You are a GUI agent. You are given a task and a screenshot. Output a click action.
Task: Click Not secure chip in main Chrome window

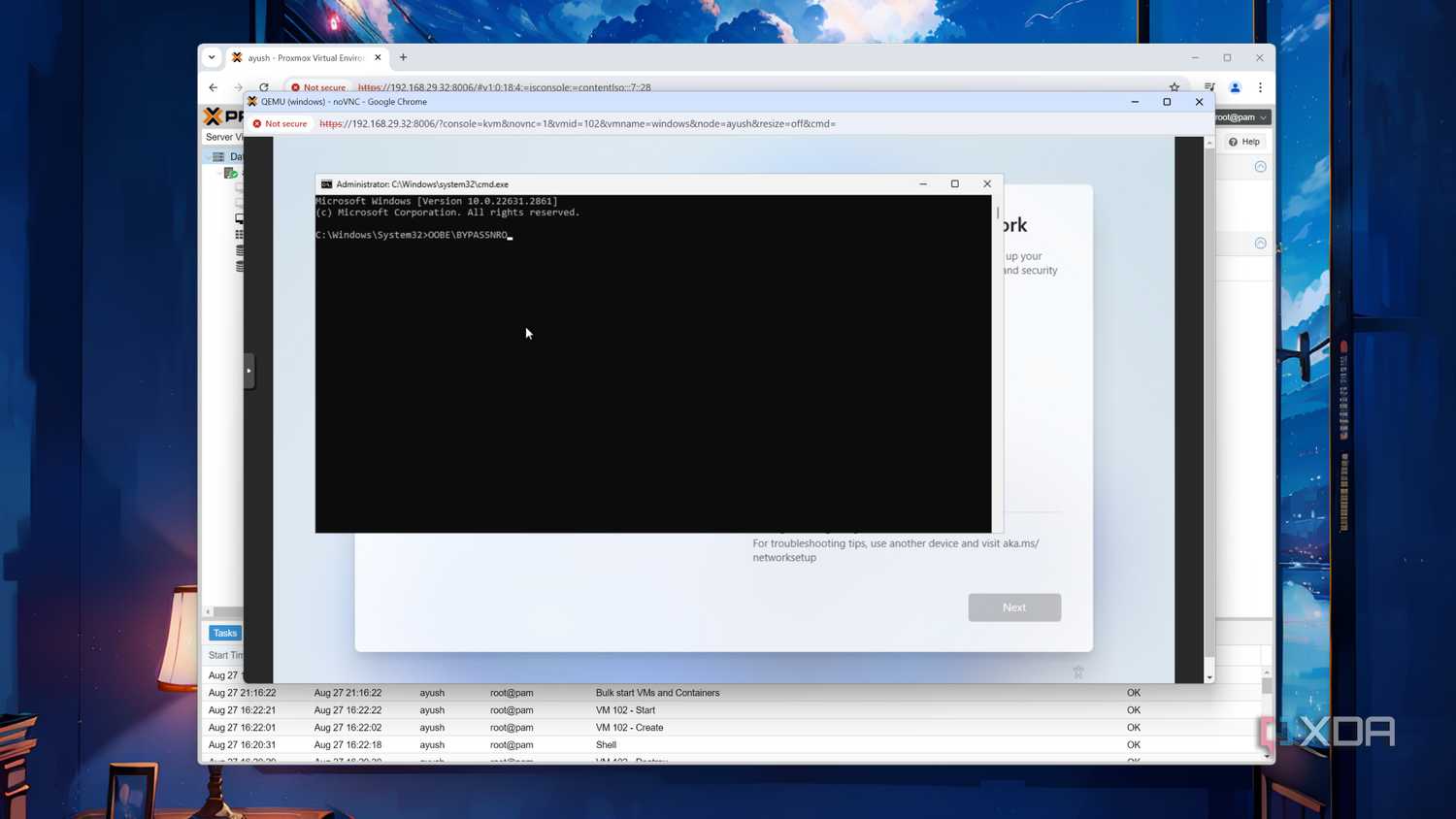point(318,87)
